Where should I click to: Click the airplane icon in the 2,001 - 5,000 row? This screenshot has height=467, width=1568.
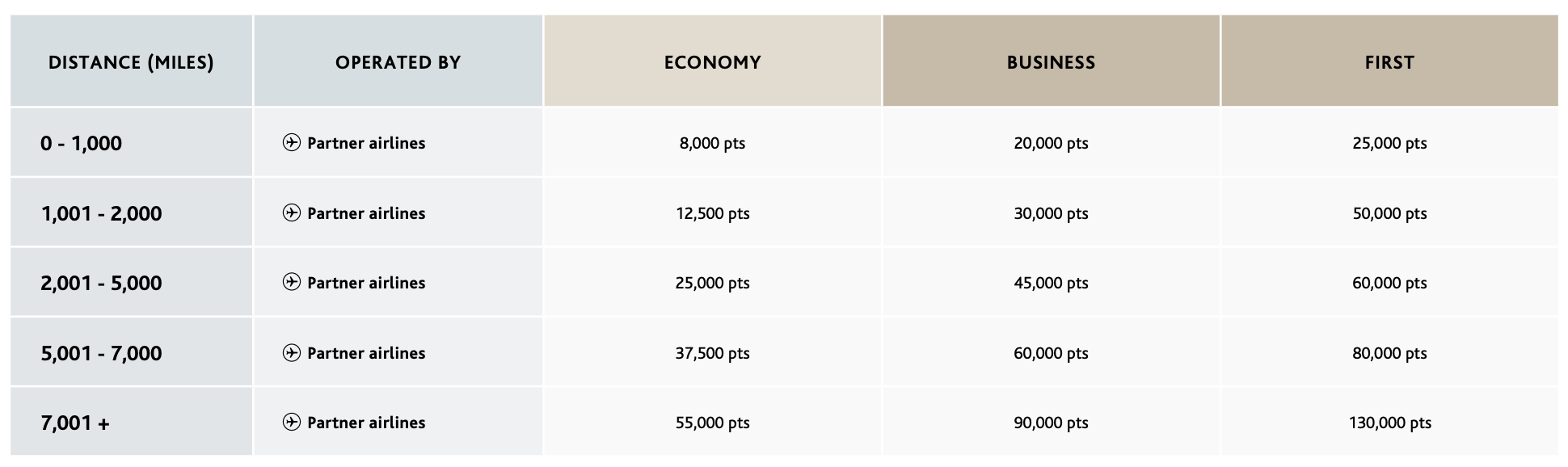click(x=292, y=283)
